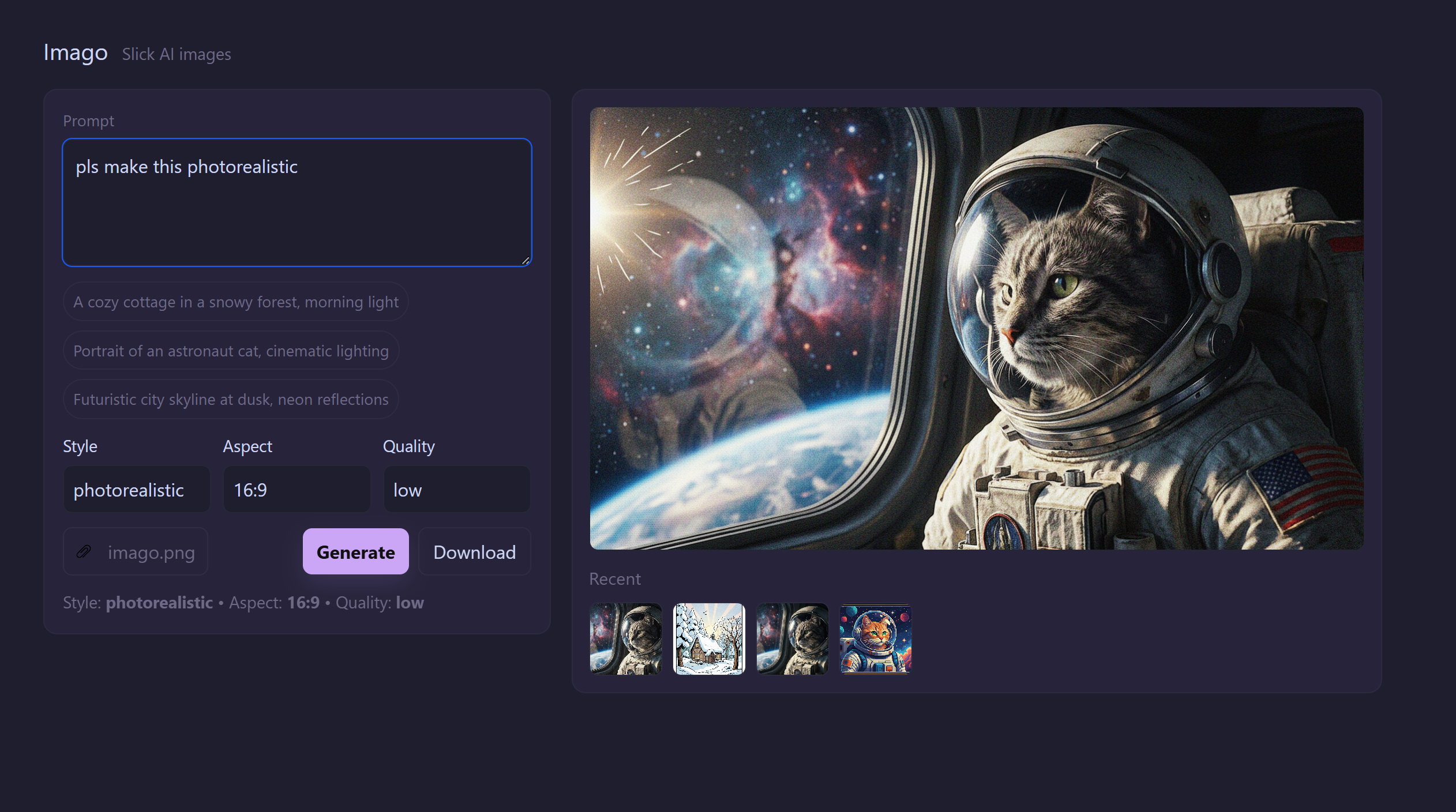Click the large generated astronaut cat image
1456x812 pixels.
tap(976, 328)
